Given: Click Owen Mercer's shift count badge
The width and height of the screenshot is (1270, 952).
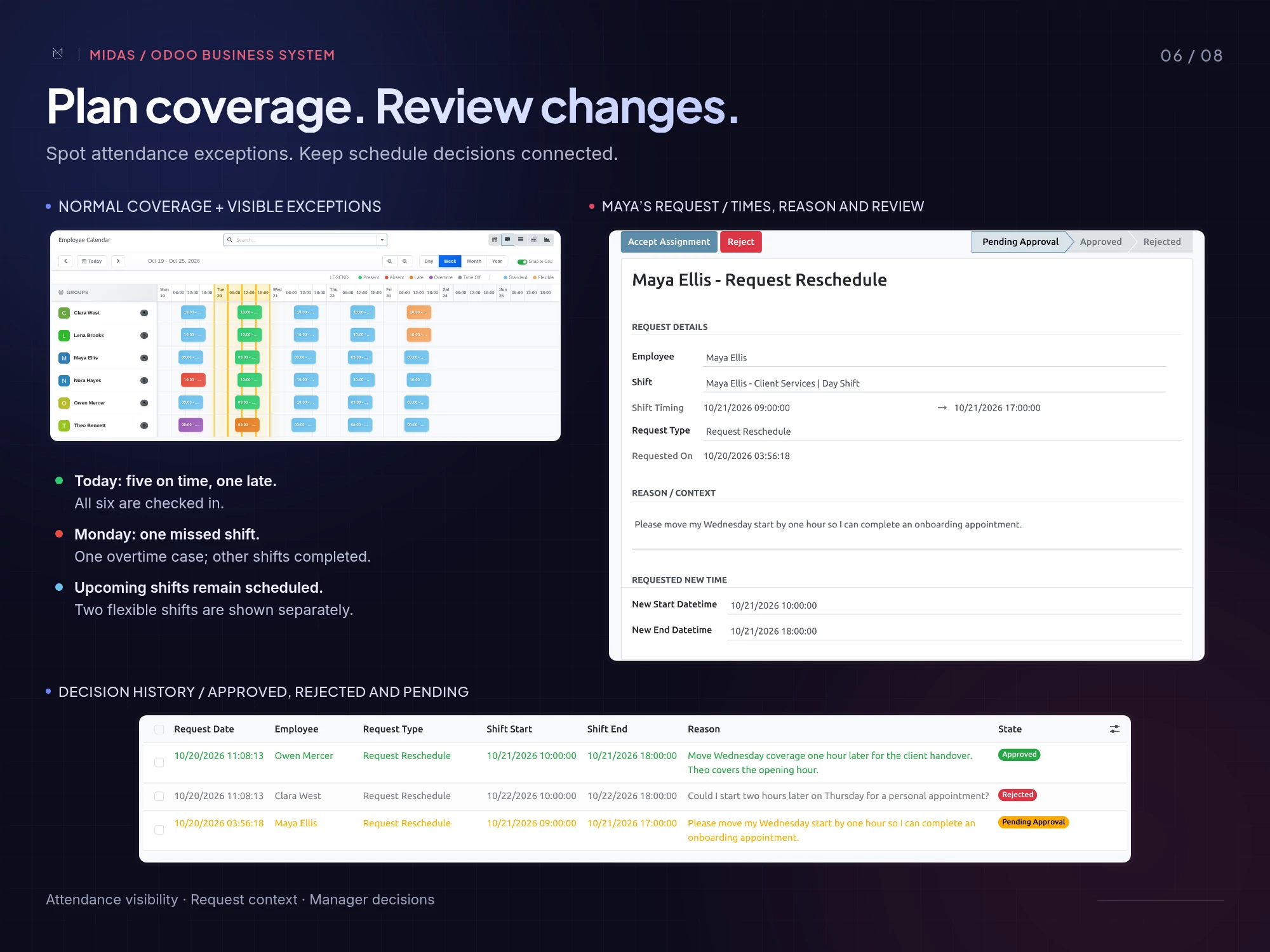Looking at the screenshot, I should coord(144,403).
